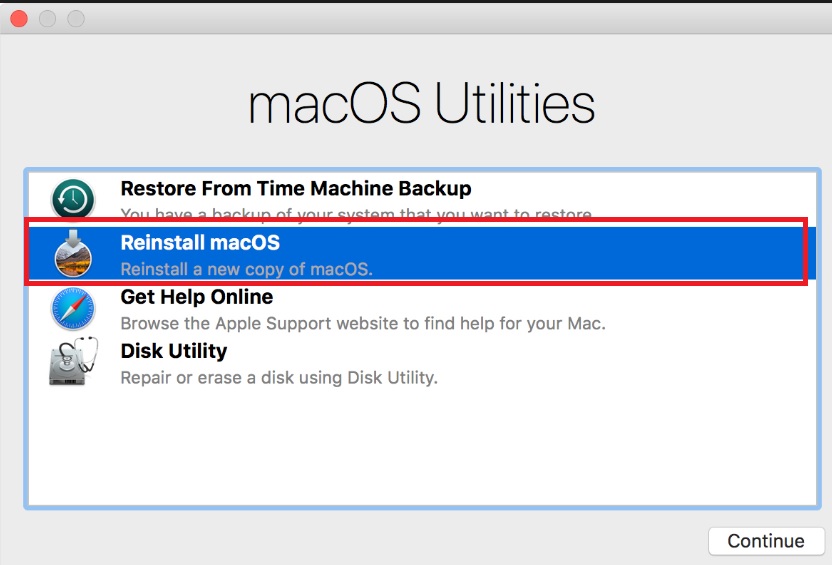Click the Time Machine clock icon
This screenshot has width=832, height=565.
tap(73, 199)
